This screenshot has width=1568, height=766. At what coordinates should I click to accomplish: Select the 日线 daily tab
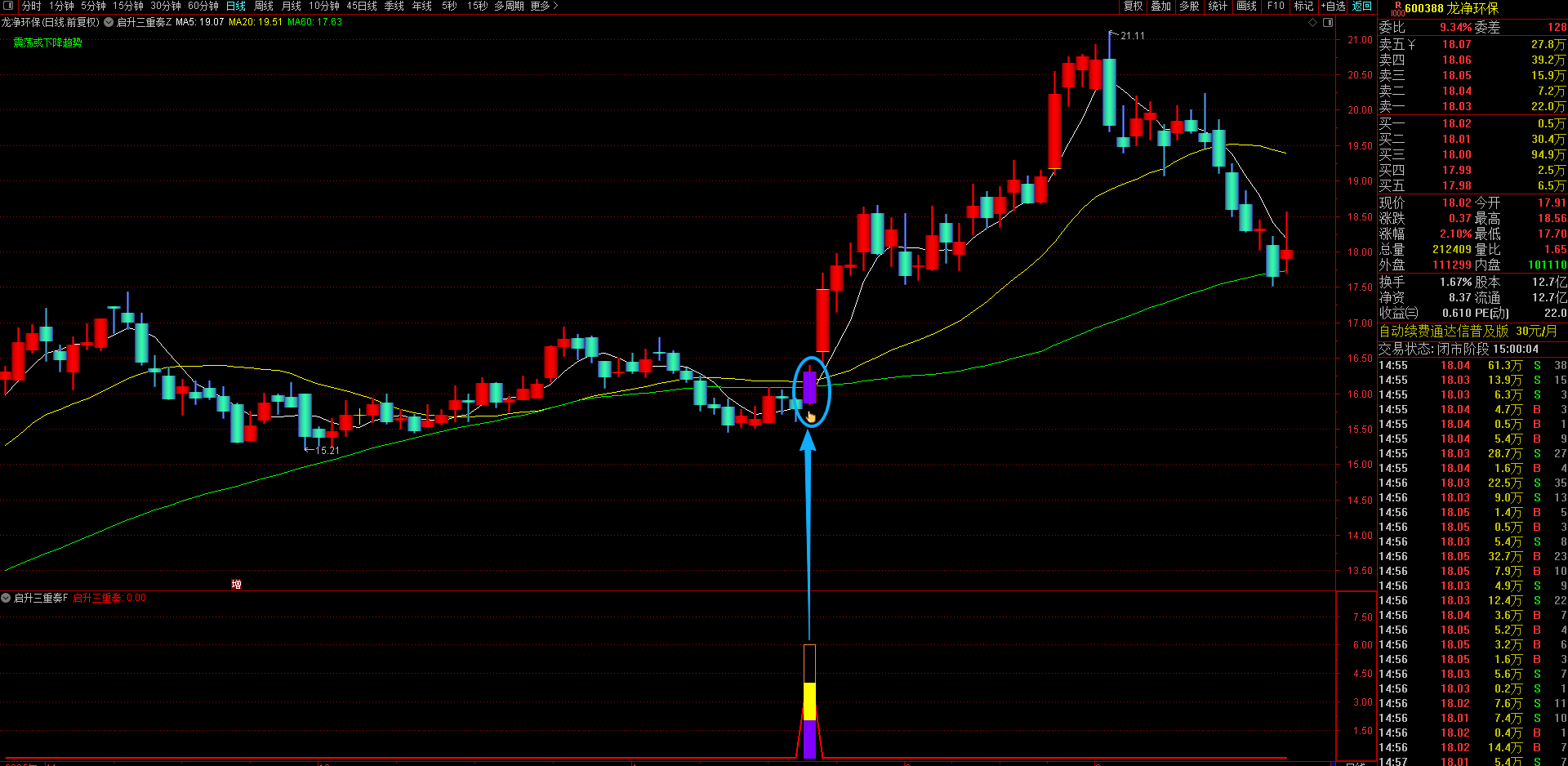coord(236,6)
